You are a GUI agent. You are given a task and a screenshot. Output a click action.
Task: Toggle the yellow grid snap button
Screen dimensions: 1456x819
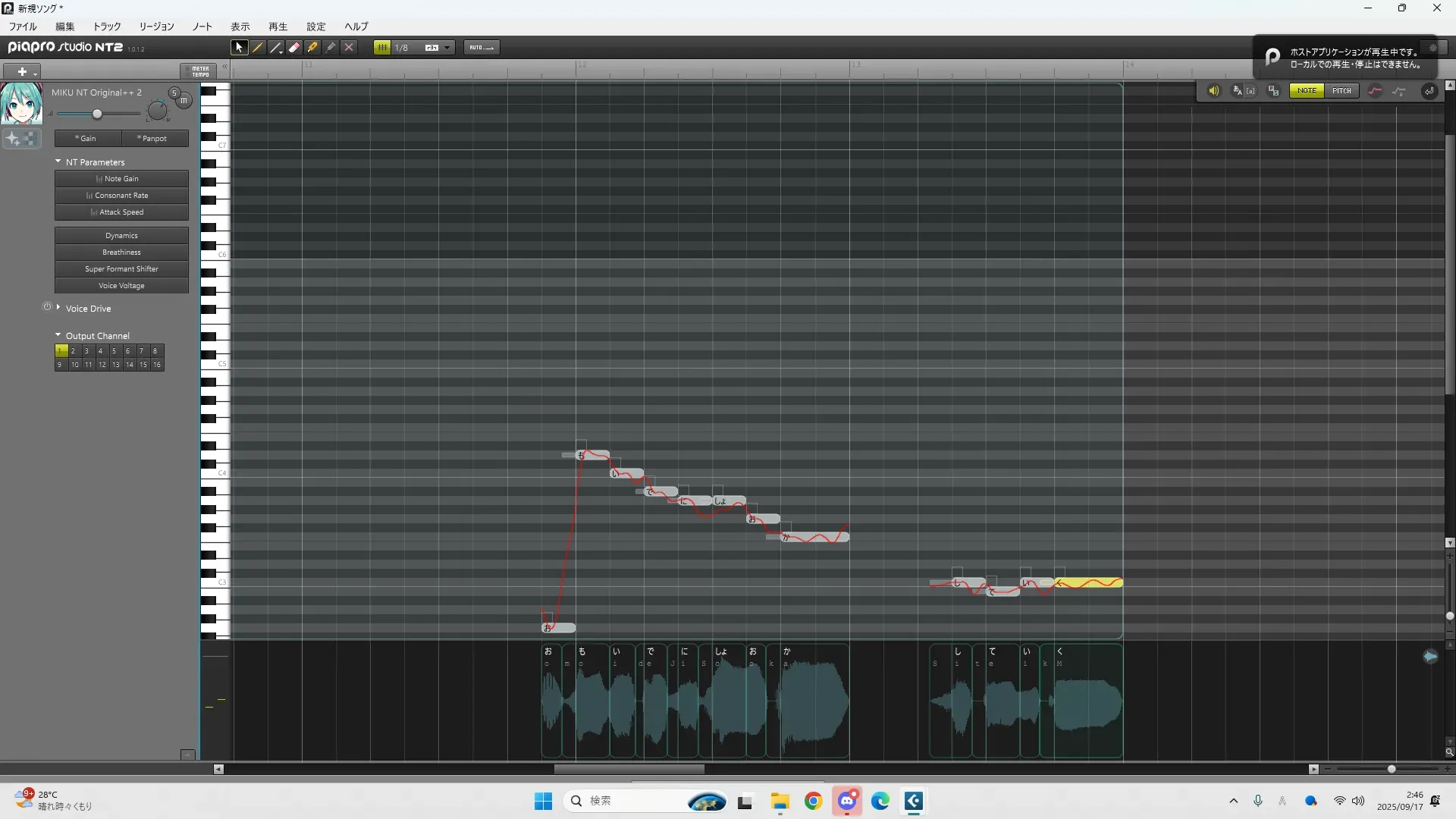click(x=382, y=47)
